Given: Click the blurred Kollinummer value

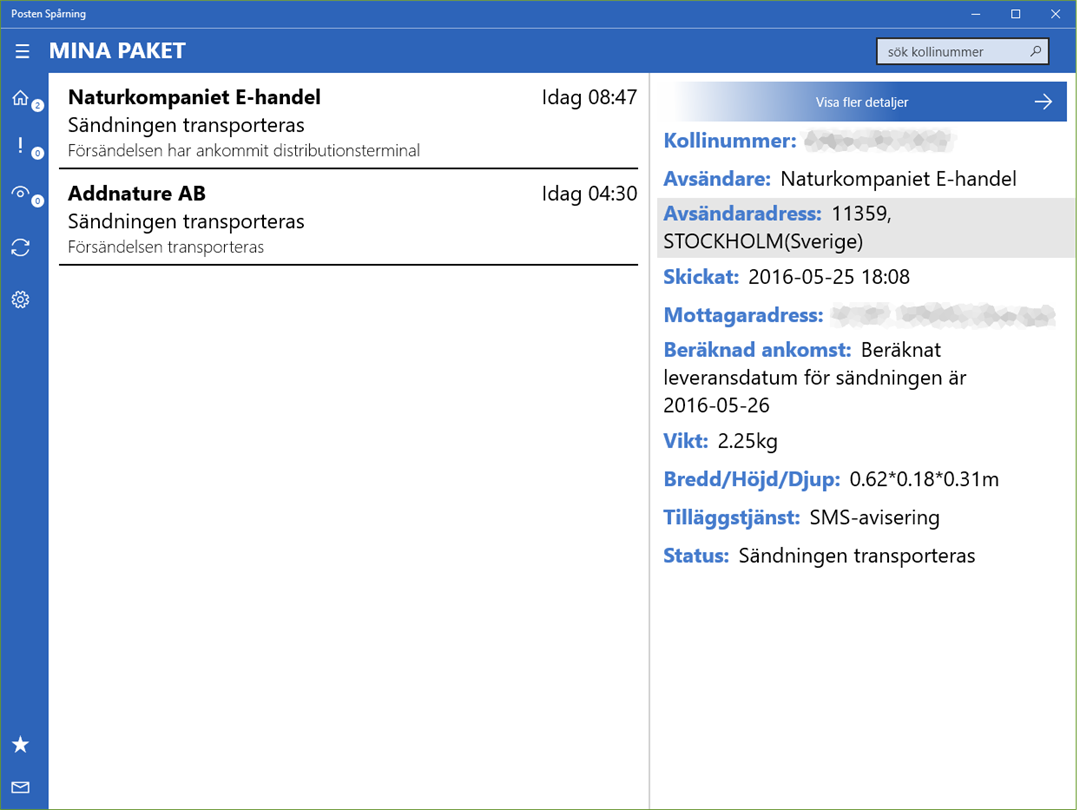Looking at the screenshot, I should [x=879, y=141].
